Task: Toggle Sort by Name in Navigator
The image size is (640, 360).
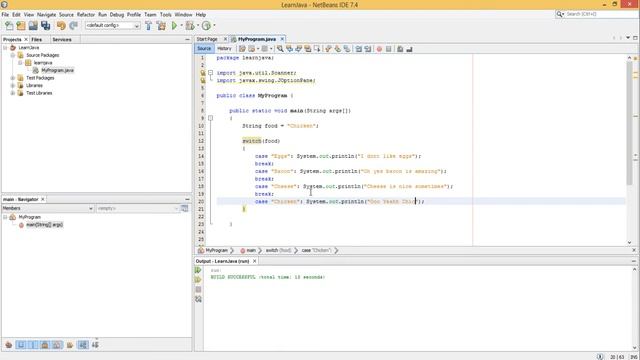Action: point(83,345)
